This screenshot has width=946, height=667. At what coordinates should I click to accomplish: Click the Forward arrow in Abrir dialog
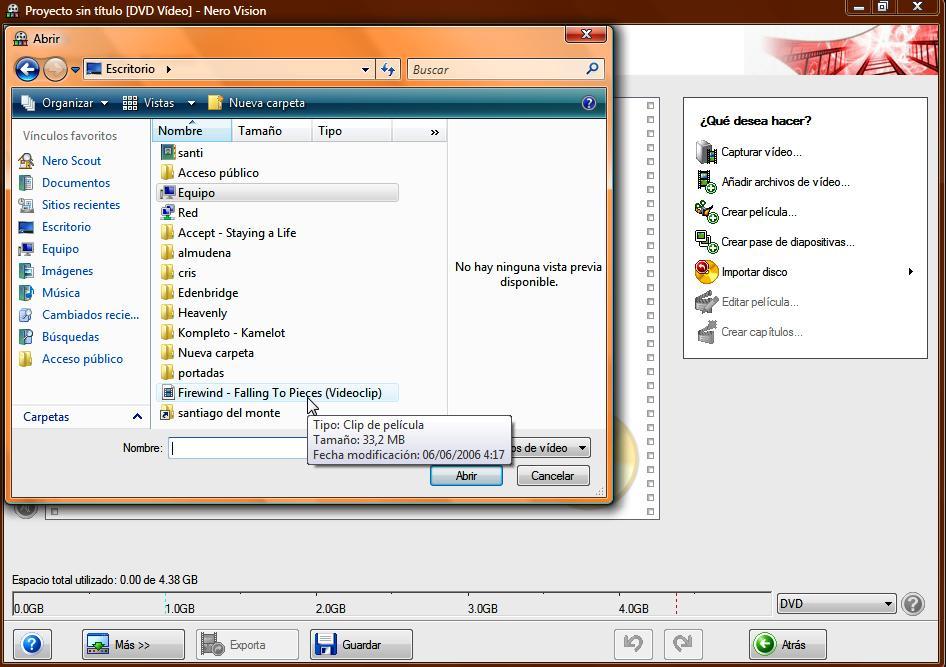point(56,69)
